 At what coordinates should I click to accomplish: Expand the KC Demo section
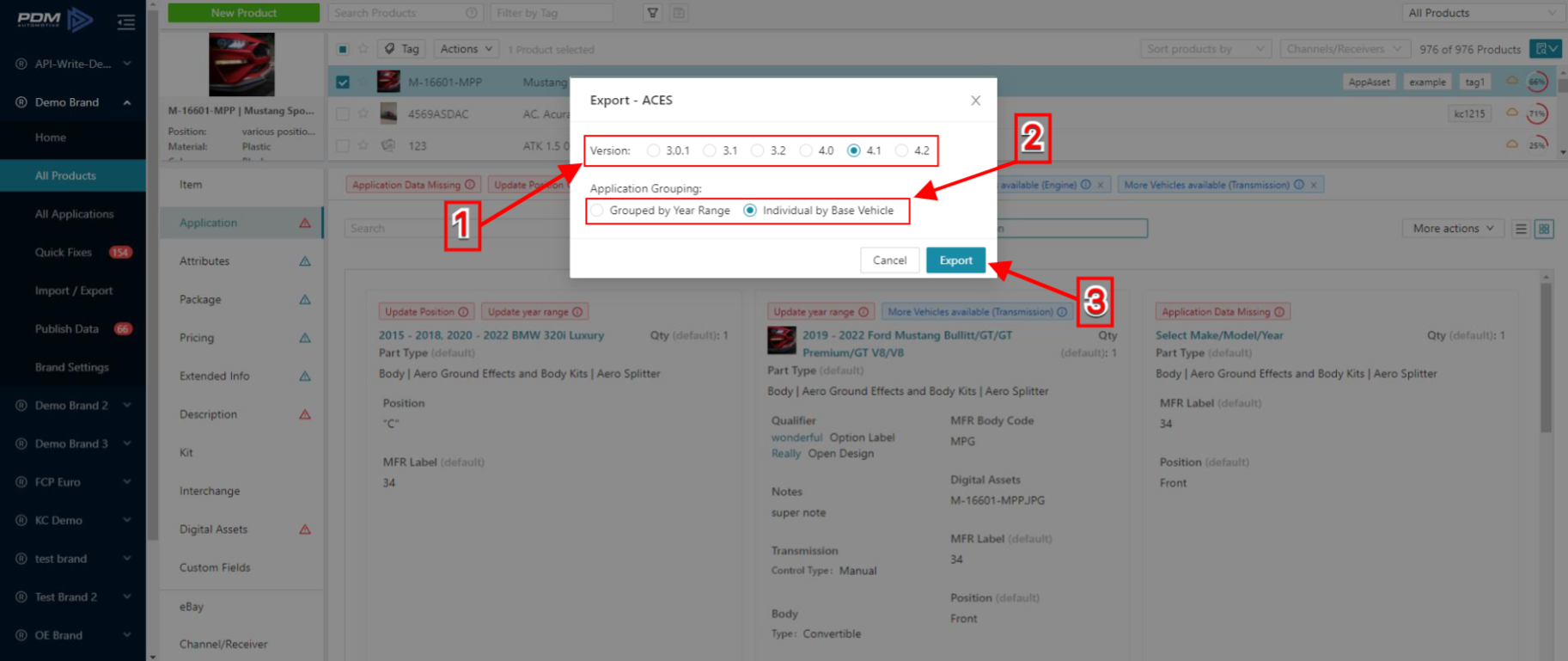coord(73,520)
